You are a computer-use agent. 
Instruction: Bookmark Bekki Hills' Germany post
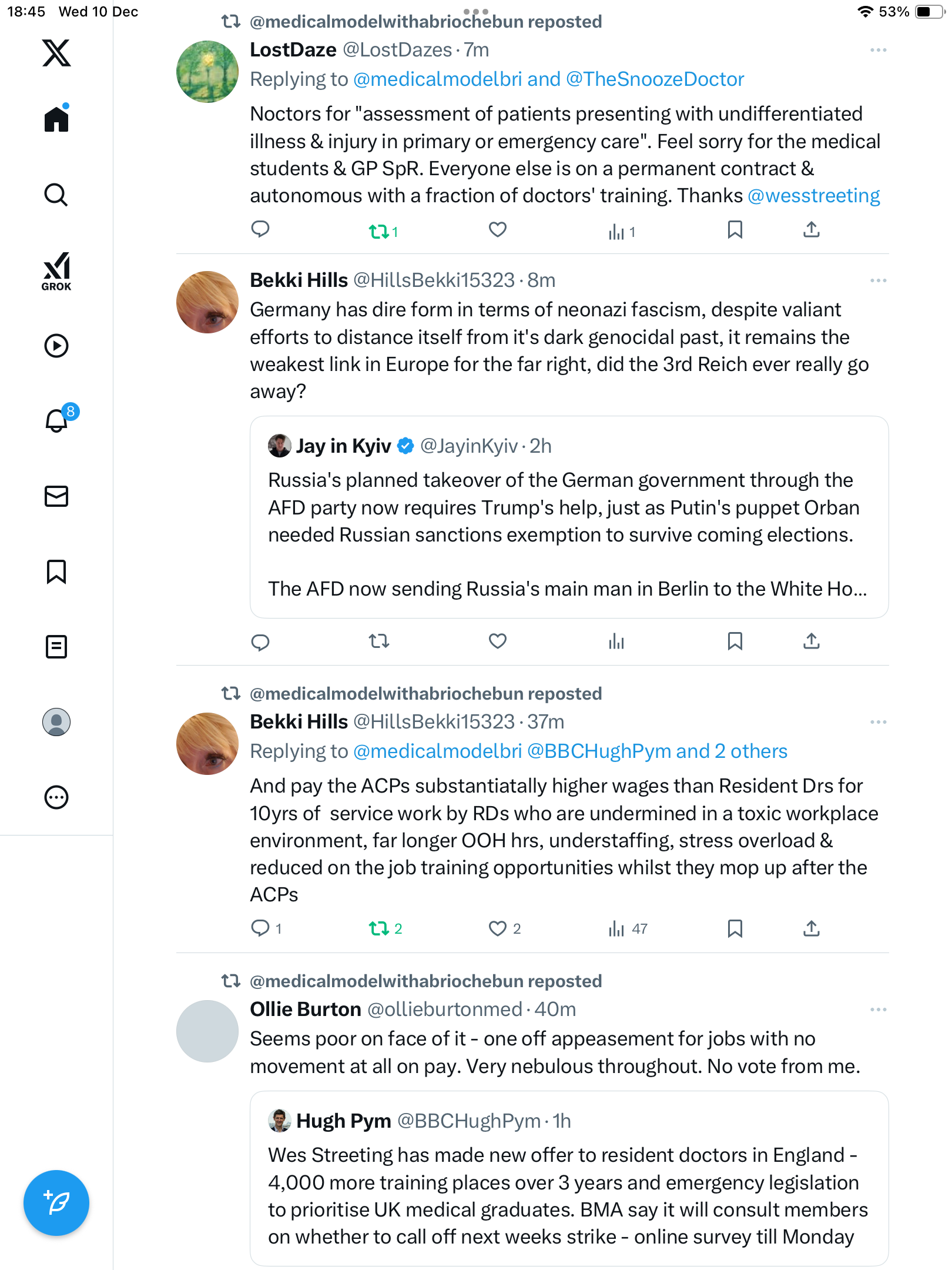tap(735, 641)
